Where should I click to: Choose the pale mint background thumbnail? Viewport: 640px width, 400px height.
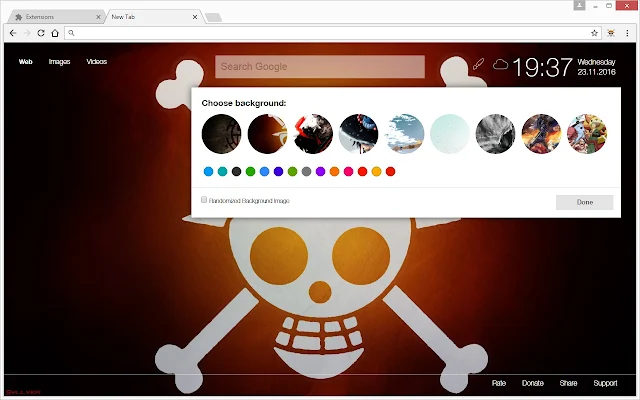[450, 134]
